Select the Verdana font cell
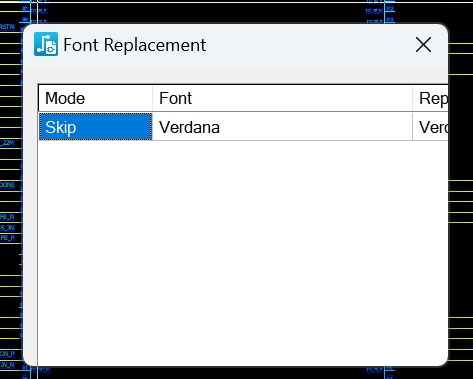Image resolution: width=473 pixels, height=379 pixels. pos(282,127)
